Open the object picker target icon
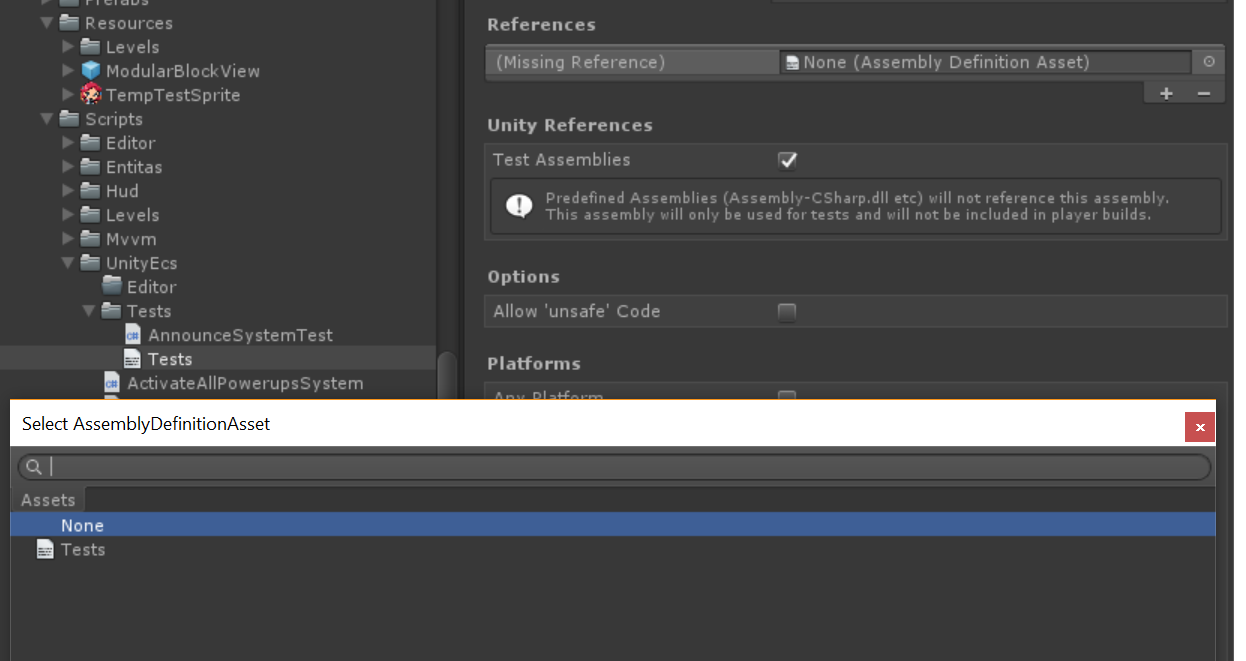Viewport: 1246px width, 661px height. pos(1209,61)
